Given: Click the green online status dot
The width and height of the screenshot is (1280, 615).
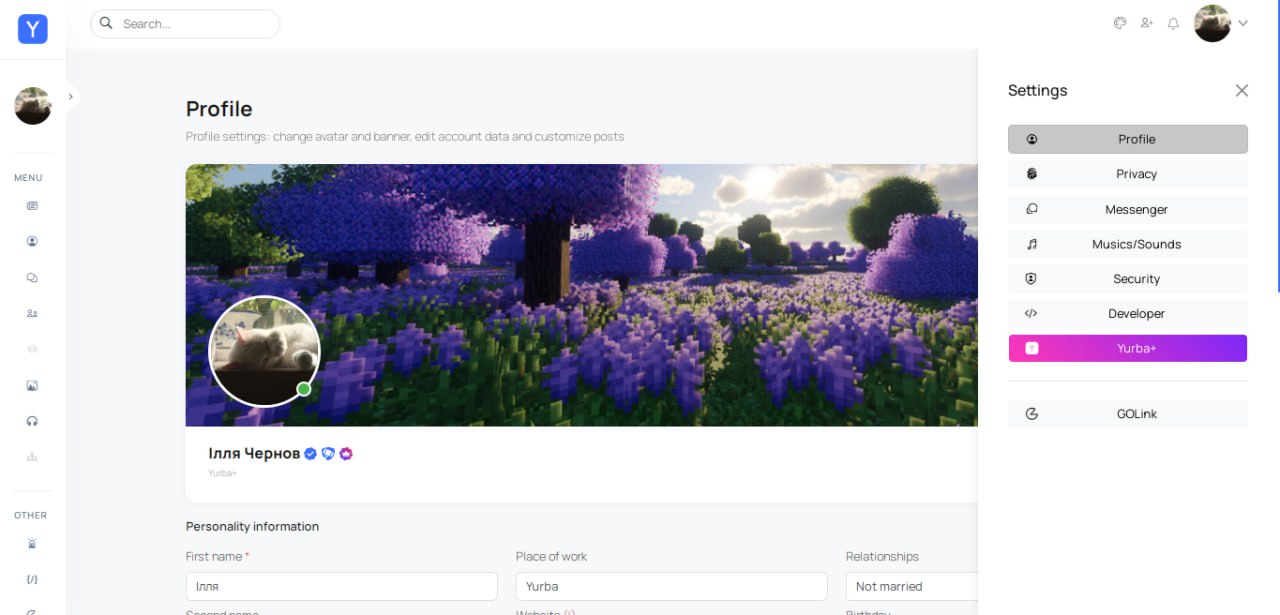Looking at the screenshot, I should pos(304,389).
